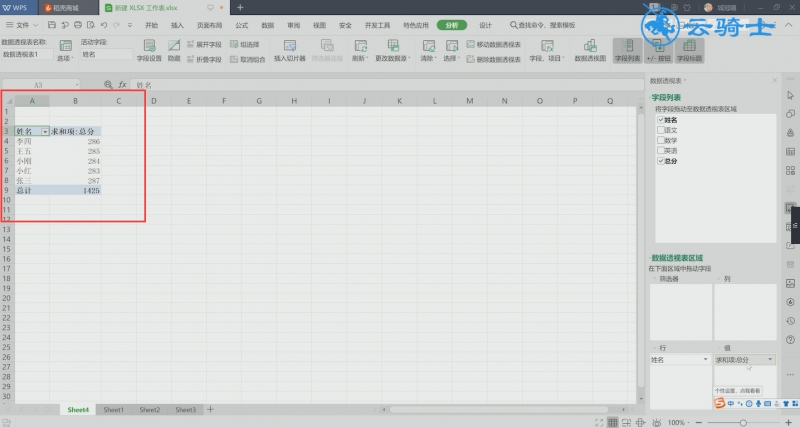
Task: Open the 姓名 filter dropdown in cell A3
Action: click(x=45, y=132)
